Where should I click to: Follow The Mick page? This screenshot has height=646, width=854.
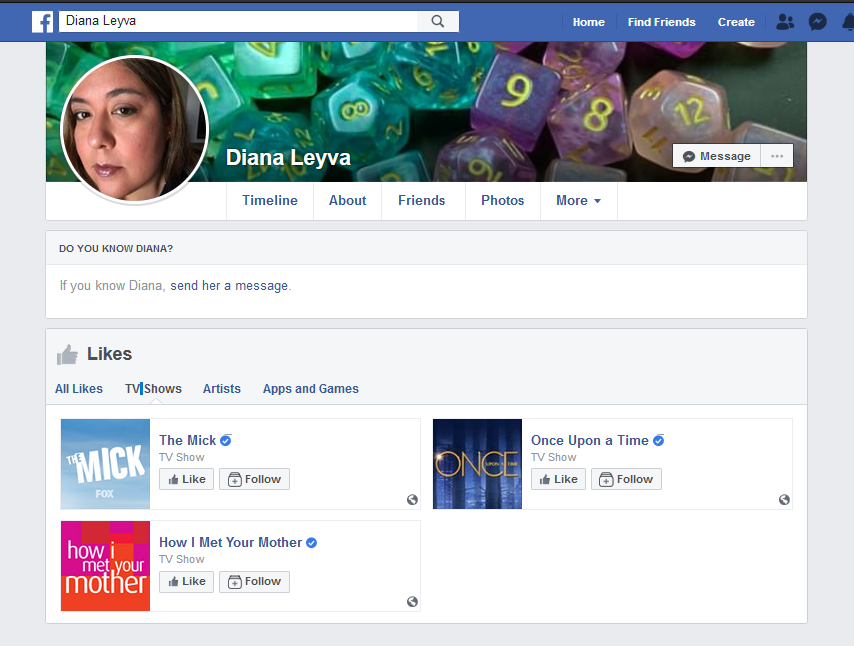(254, 479)
